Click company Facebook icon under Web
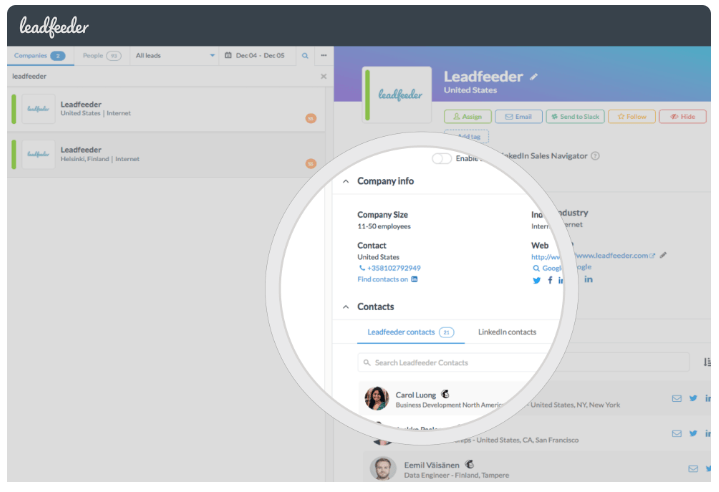Viewport: 719px width, 492px height. 550,280
